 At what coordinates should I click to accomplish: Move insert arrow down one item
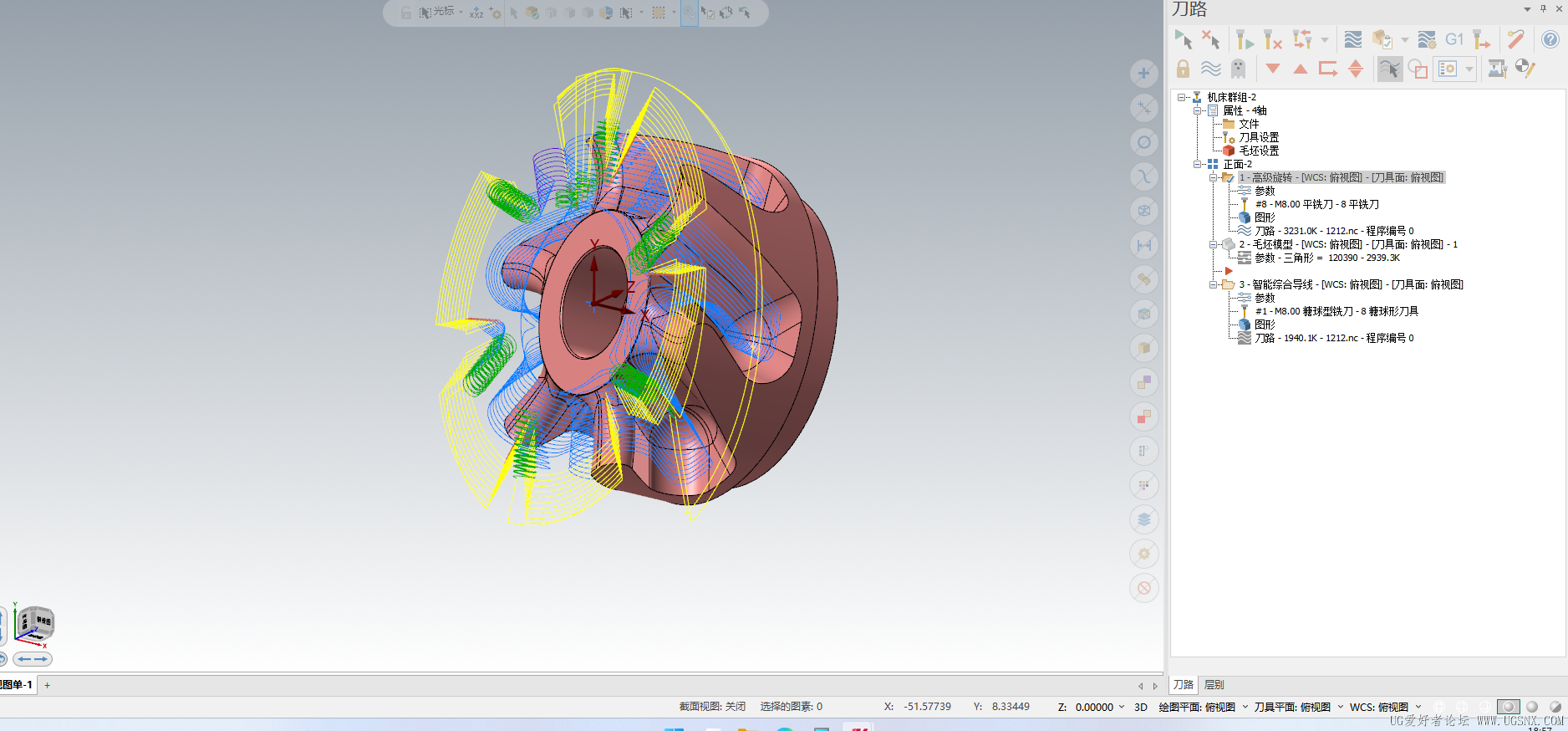[1272, 69]
